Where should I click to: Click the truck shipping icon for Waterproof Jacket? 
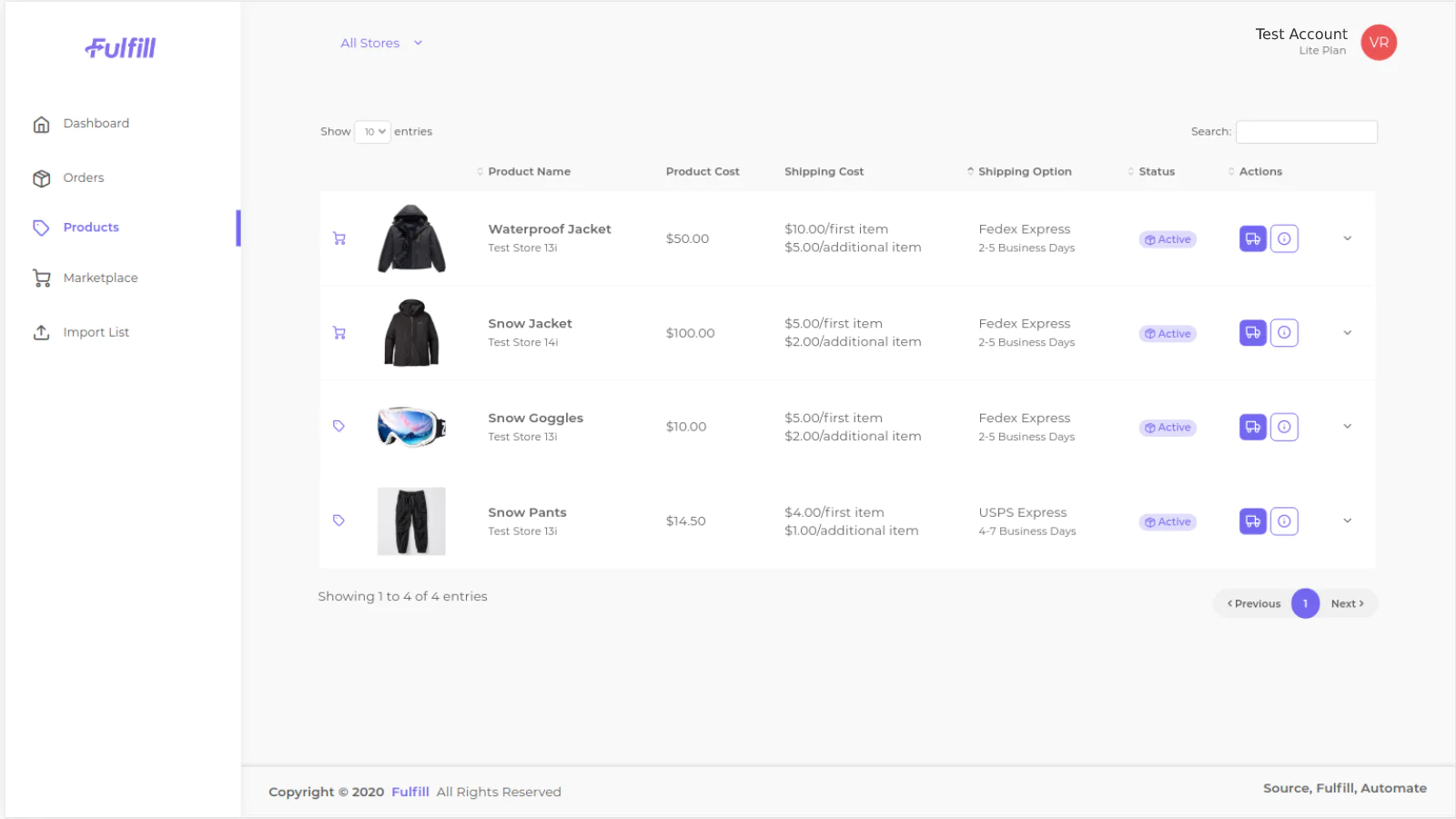click(1252, 239)
